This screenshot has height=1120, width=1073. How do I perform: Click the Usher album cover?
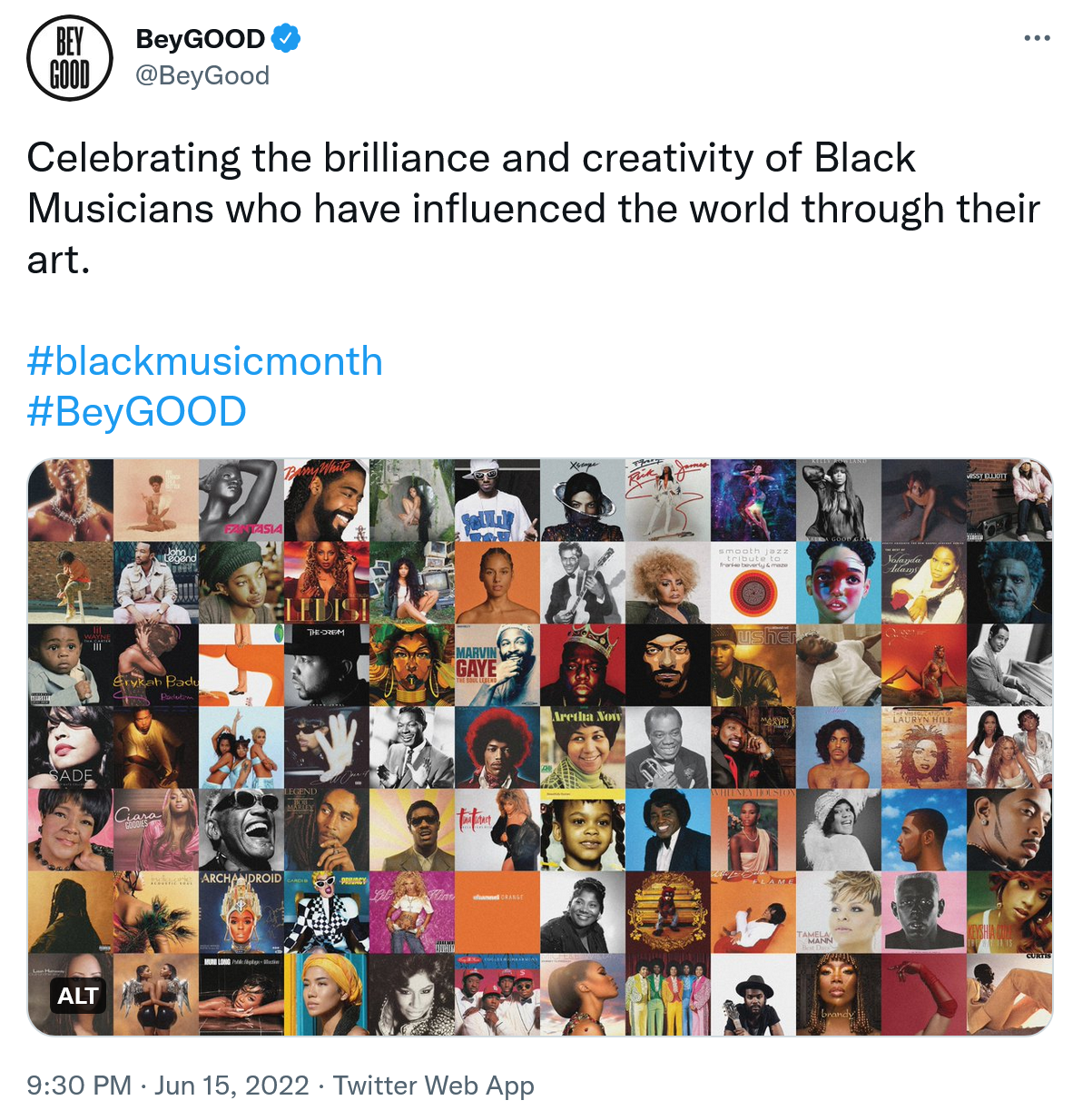tap(753, 665)
